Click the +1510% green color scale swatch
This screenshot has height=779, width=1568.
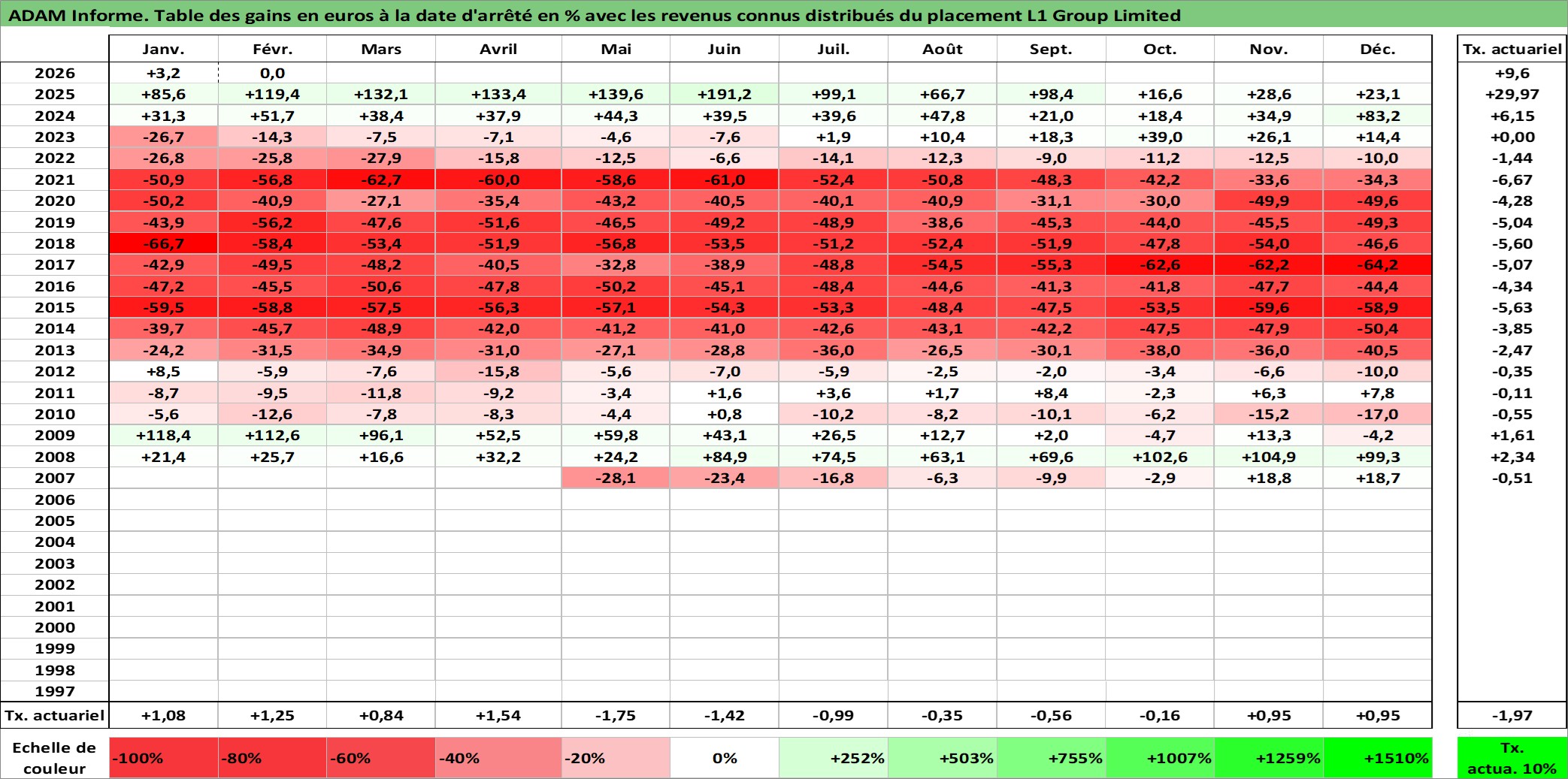[1378, 758]
